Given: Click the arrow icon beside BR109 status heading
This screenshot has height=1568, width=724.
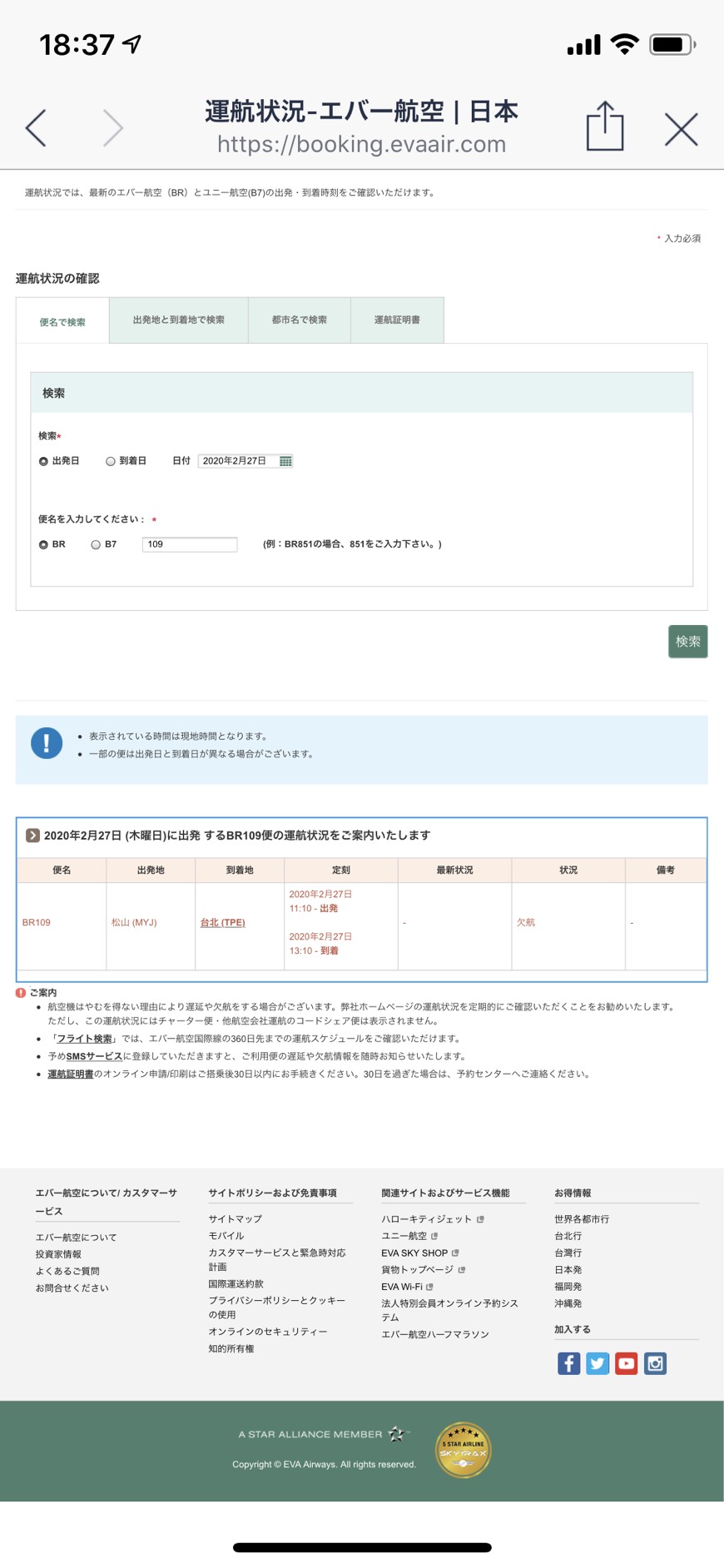Looking at the screenshot, I should 32,836.
